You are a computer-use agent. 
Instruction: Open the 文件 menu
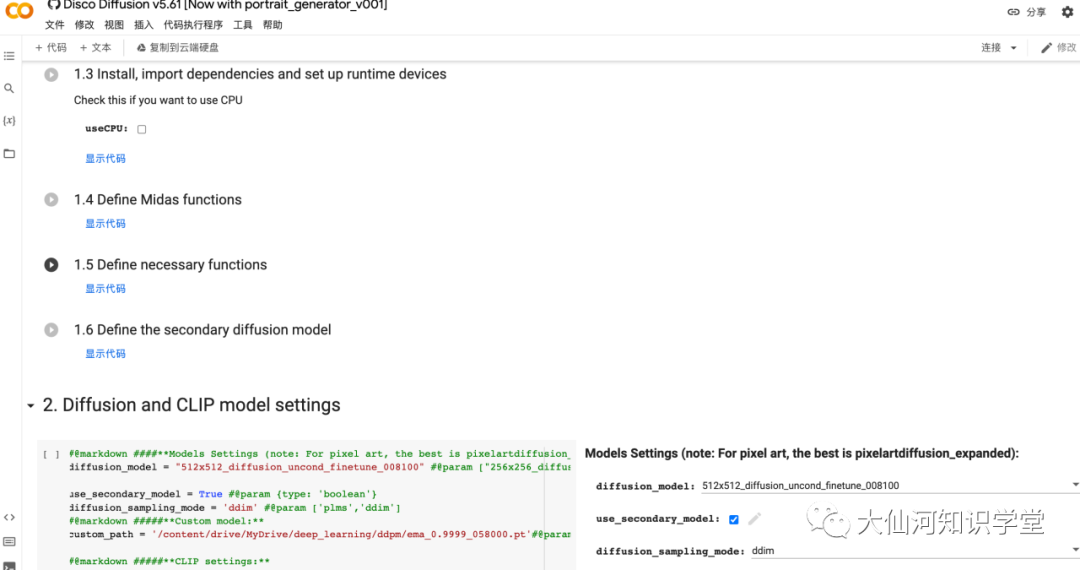pos(54,25)
